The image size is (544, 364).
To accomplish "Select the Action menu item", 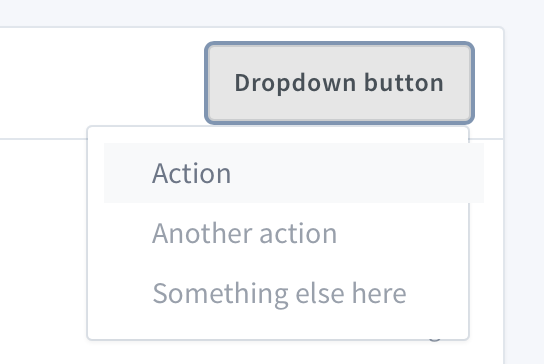I will [x=294, y=173].
